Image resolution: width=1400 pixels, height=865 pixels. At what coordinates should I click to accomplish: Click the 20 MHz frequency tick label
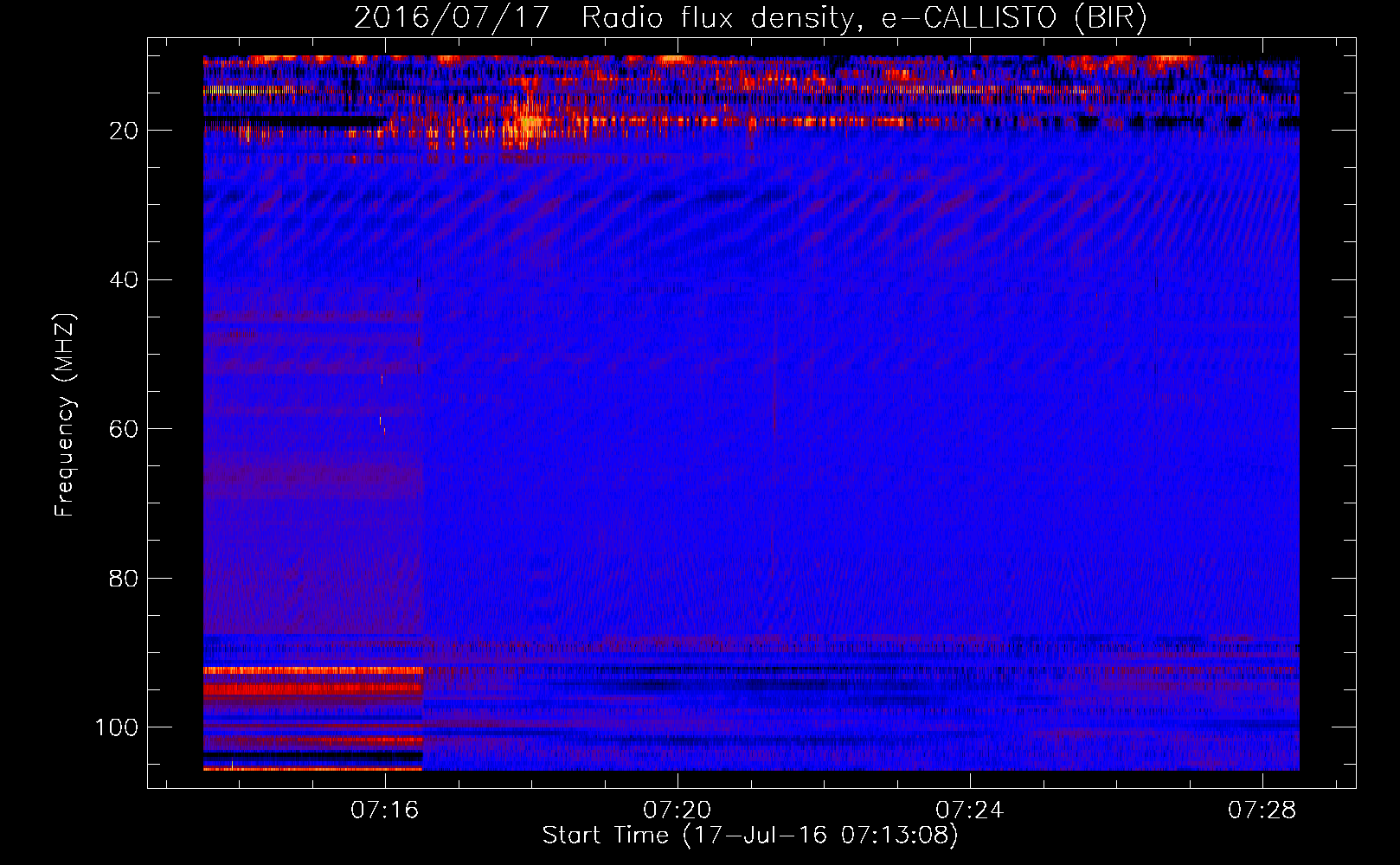tap(125, 131)
